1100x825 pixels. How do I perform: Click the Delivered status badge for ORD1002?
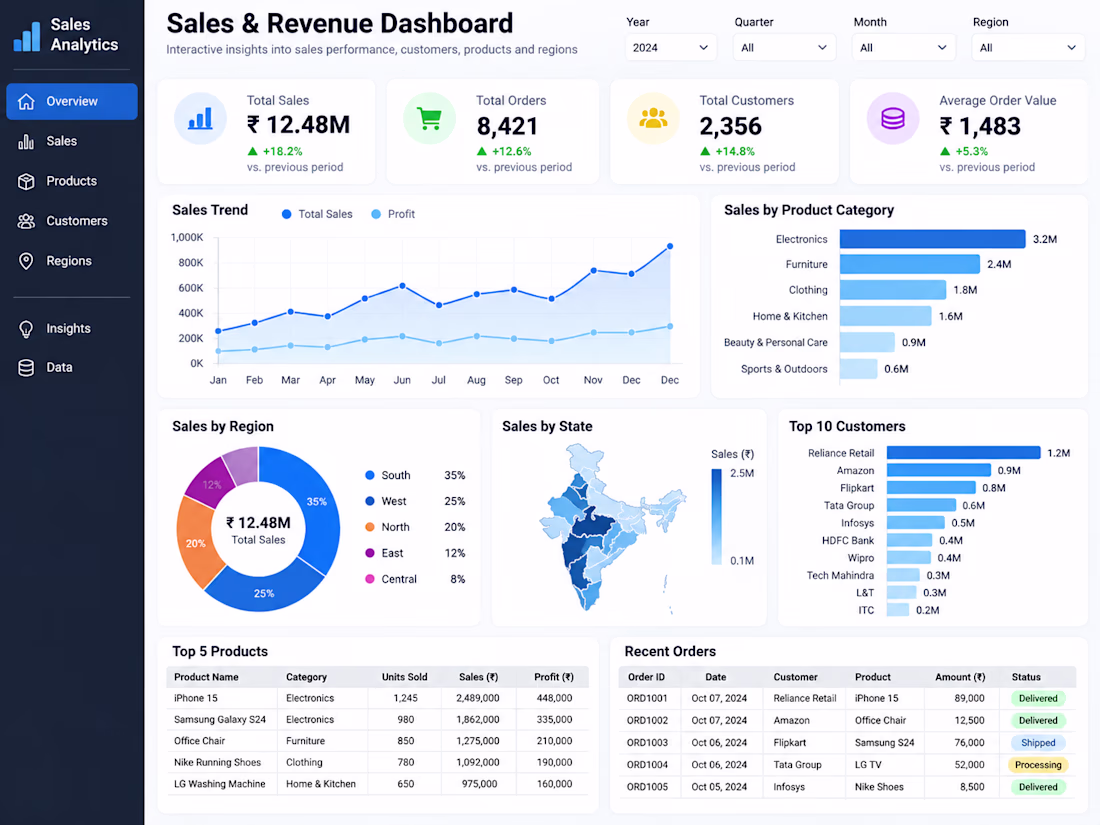pos(1038,721)
